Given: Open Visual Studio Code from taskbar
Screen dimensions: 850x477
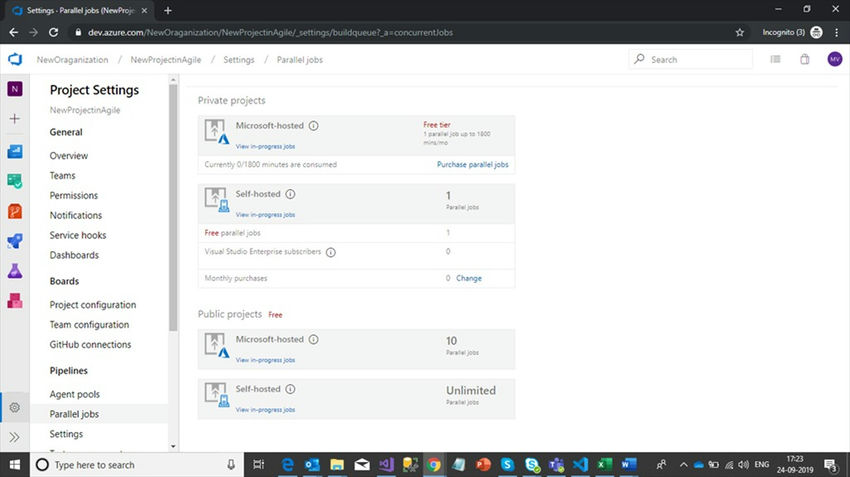Looking at the screenshot, I should [x=580, y=465].
